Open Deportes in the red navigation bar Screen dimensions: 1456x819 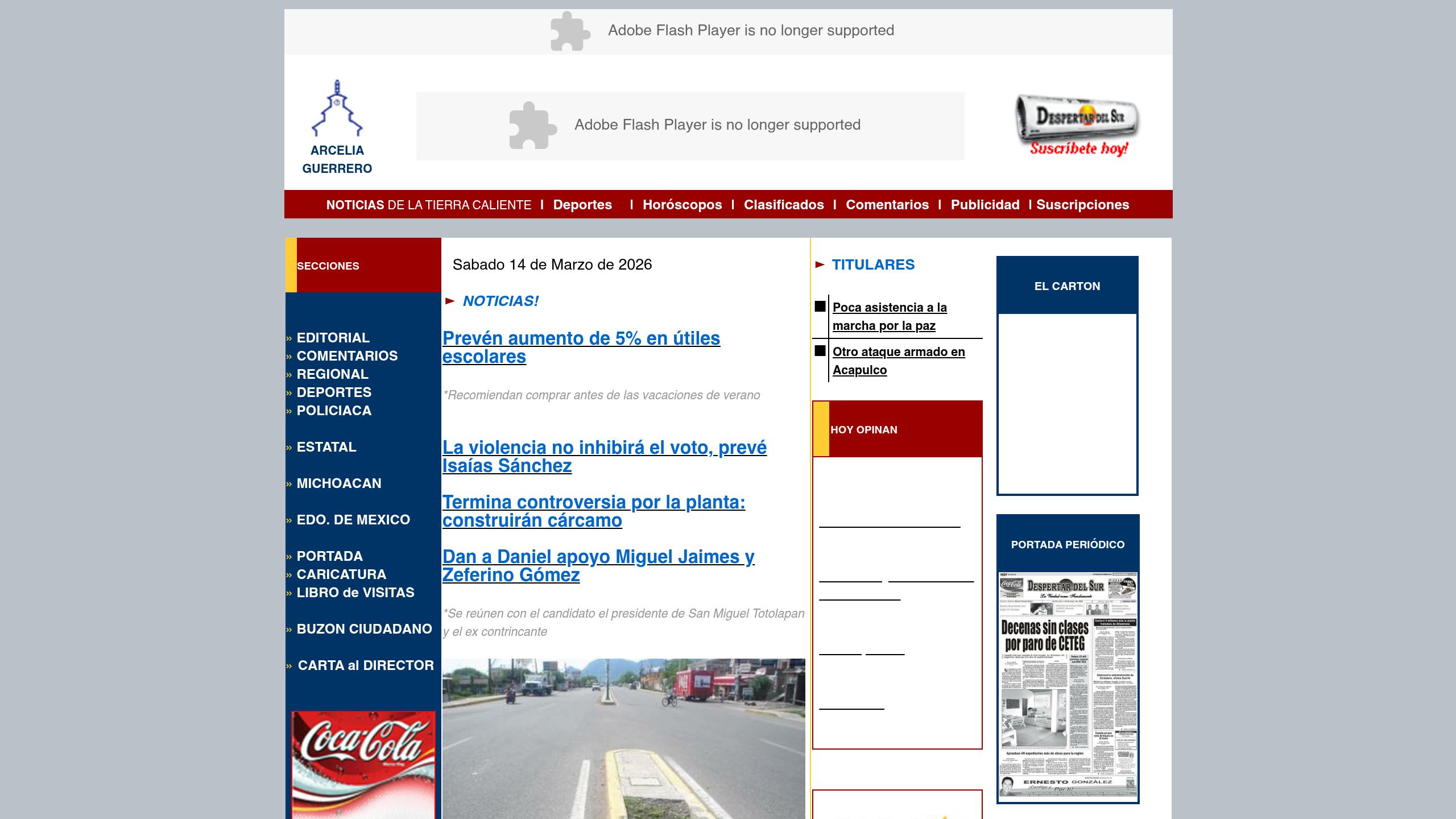[x=582, y=205]
